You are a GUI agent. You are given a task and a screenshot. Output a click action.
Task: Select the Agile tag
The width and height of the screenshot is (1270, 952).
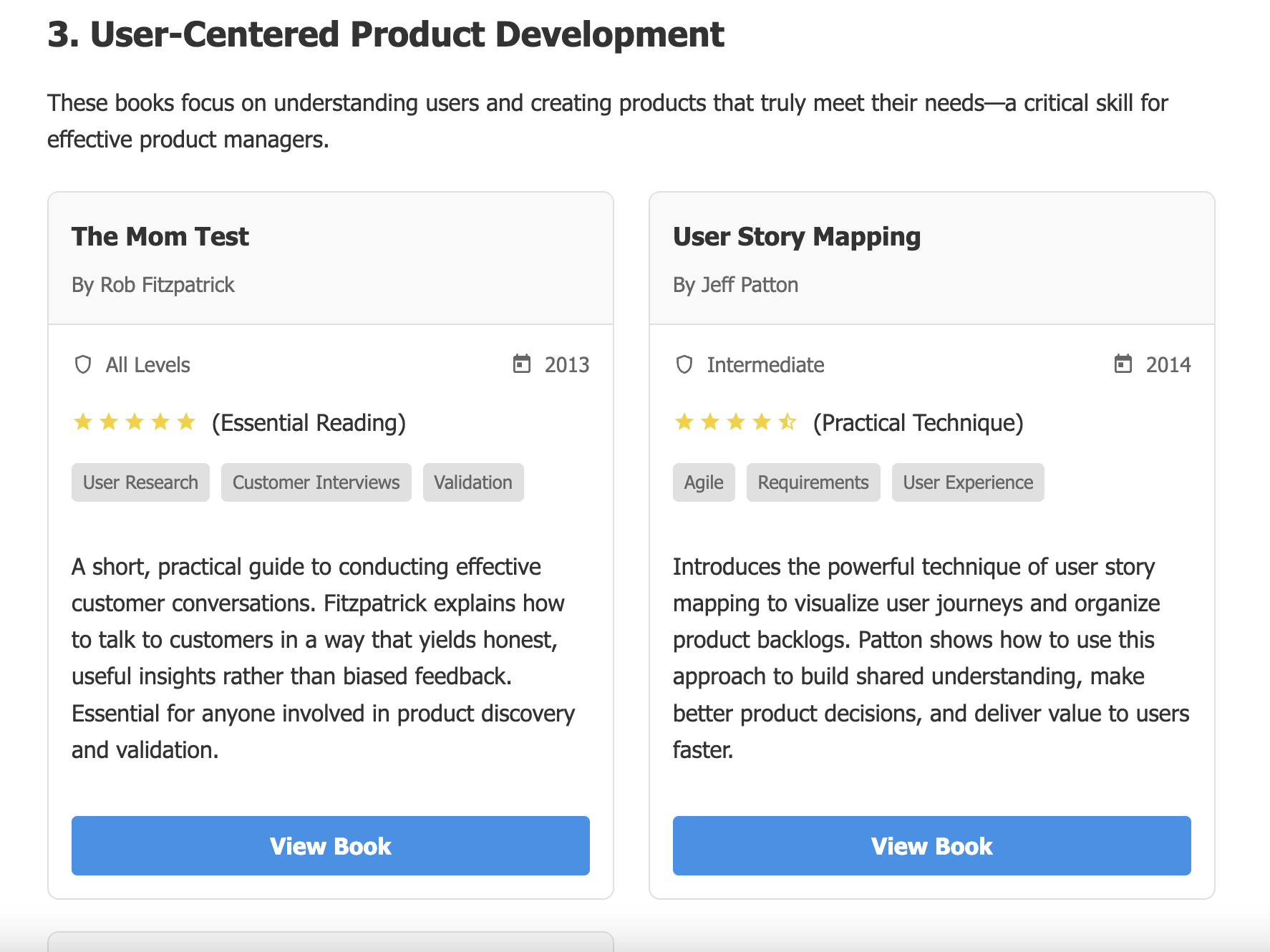tap(704, 482)
